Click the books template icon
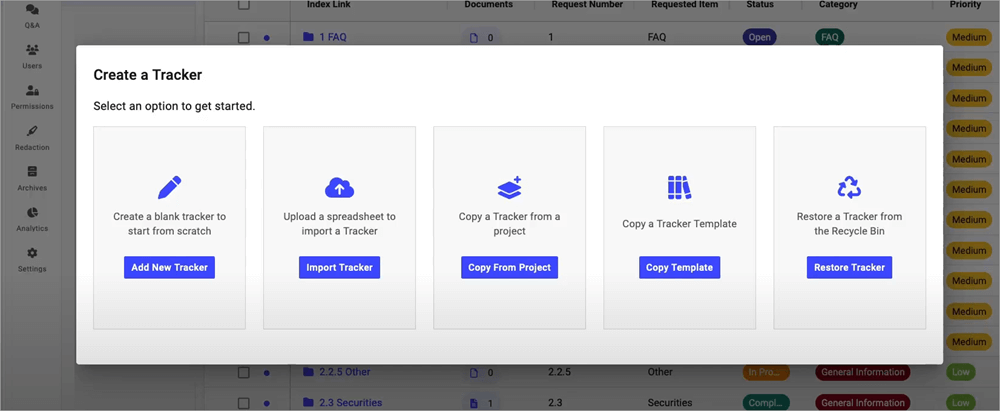The width and height of the screenshot is (1000, 412). point(679,187)
